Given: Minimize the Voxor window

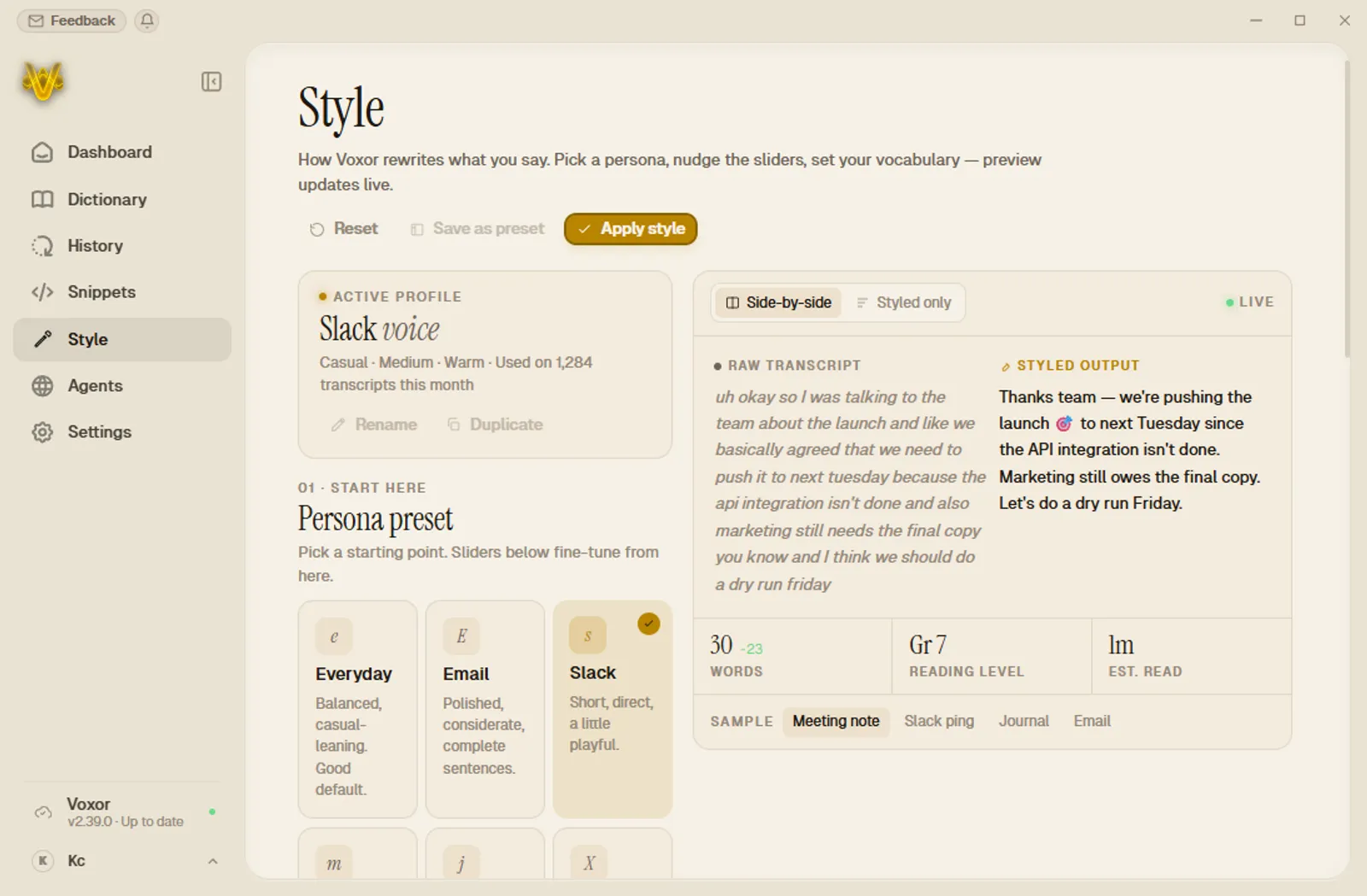Looking at the screenshot, I should [1256, 20].
